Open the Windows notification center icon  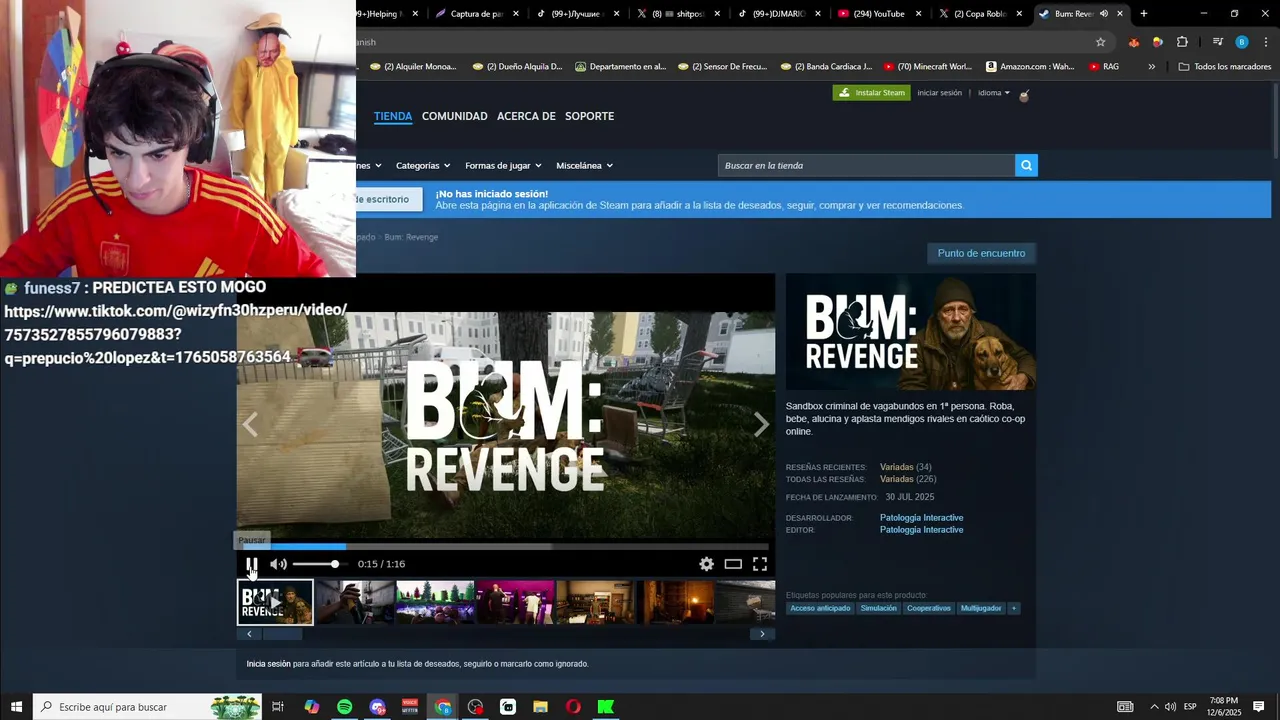coord(1258,707)
